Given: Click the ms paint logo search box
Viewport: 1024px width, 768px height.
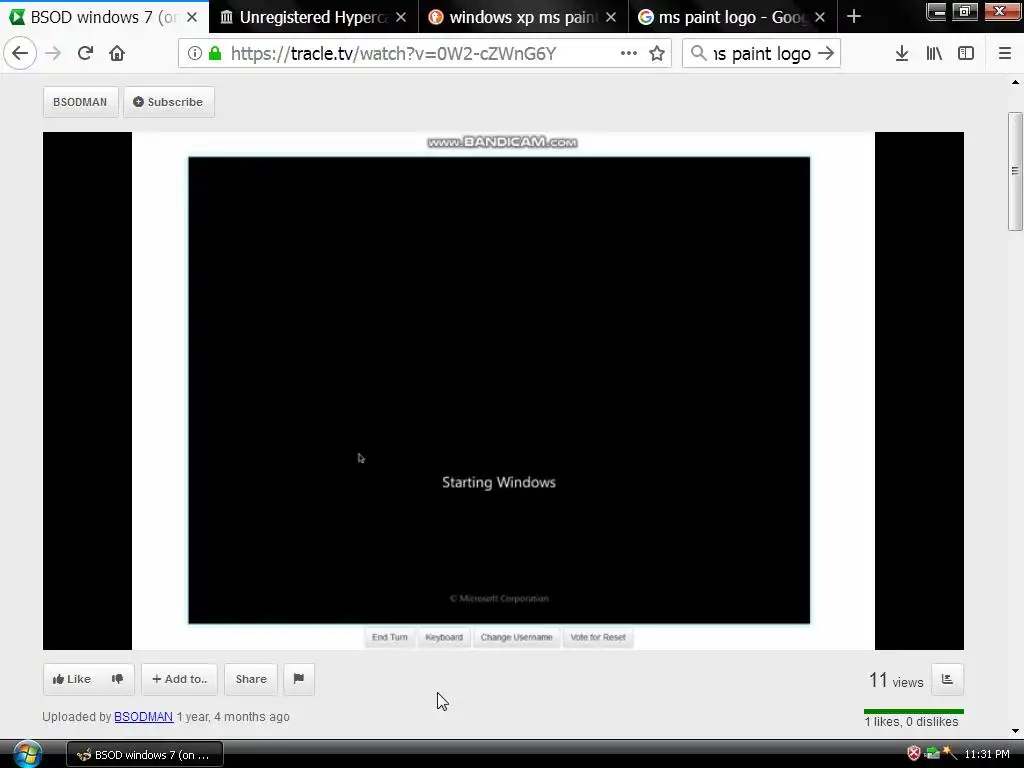Looking at the screenshot, I should point(761,54).
